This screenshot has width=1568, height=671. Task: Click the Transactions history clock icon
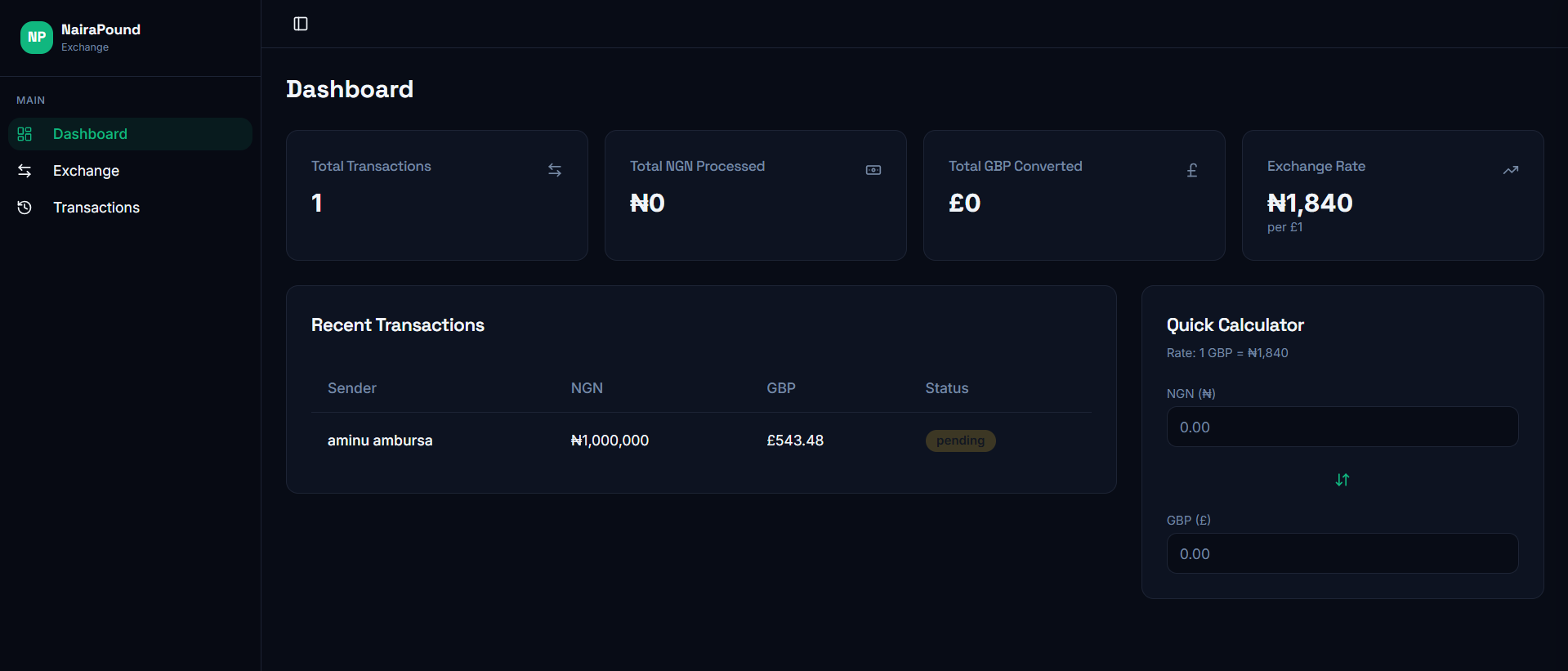pos(25,208)
